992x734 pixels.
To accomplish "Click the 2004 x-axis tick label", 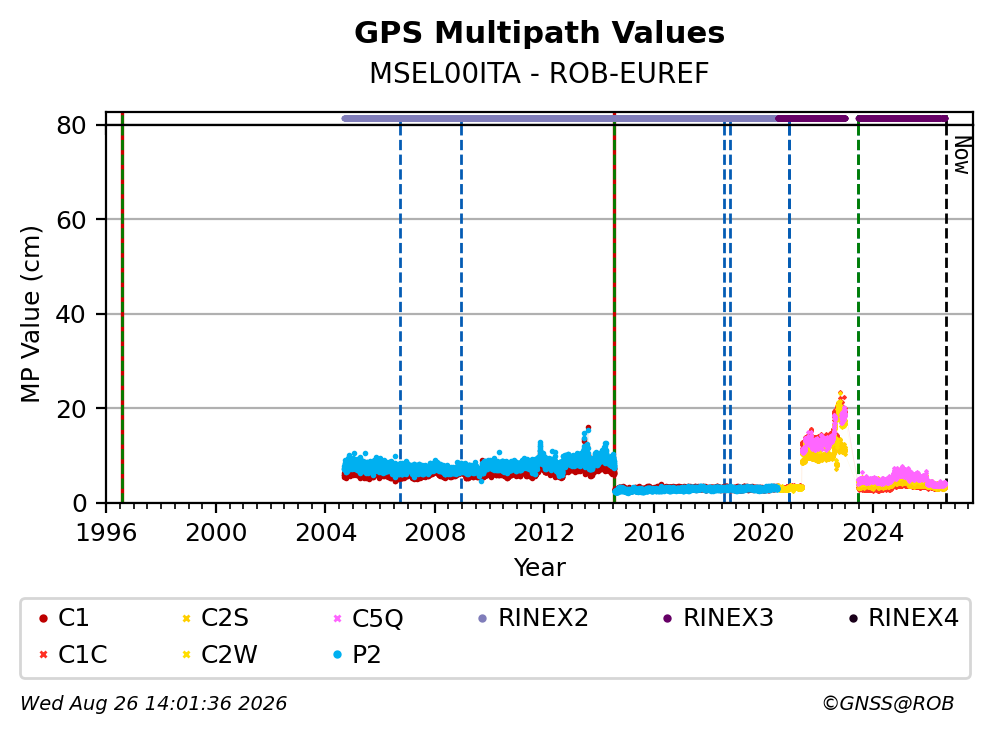I will point(326,533).
